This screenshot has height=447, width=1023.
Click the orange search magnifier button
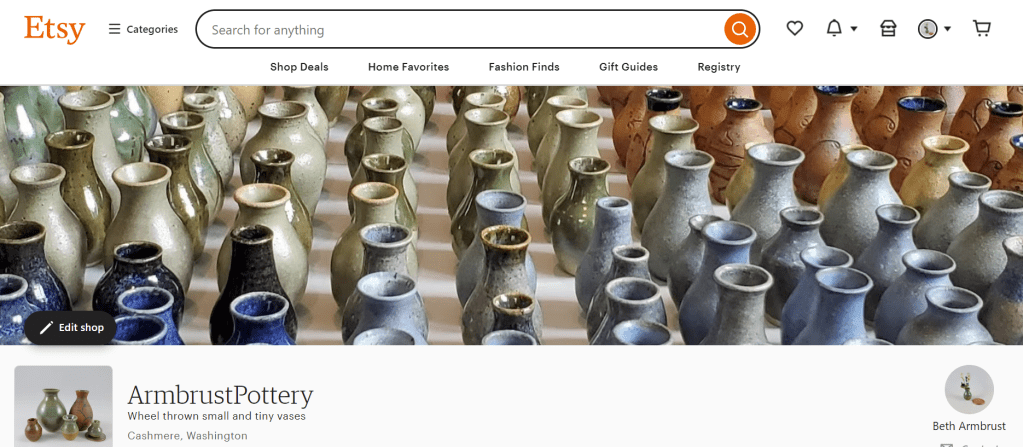tap(740, 29)
